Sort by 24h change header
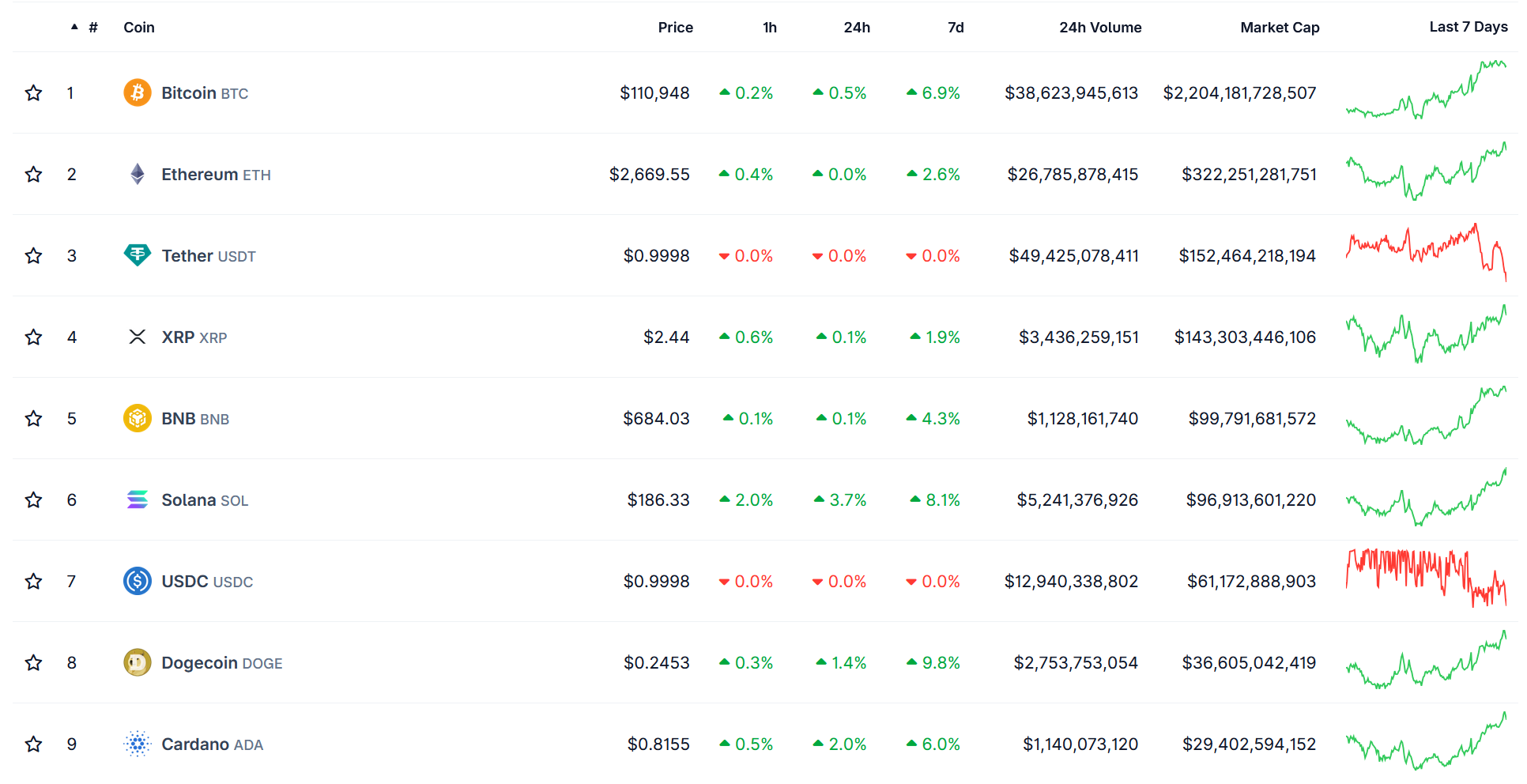The height and width of the screenshot is (784, 1527). (857, 27)
